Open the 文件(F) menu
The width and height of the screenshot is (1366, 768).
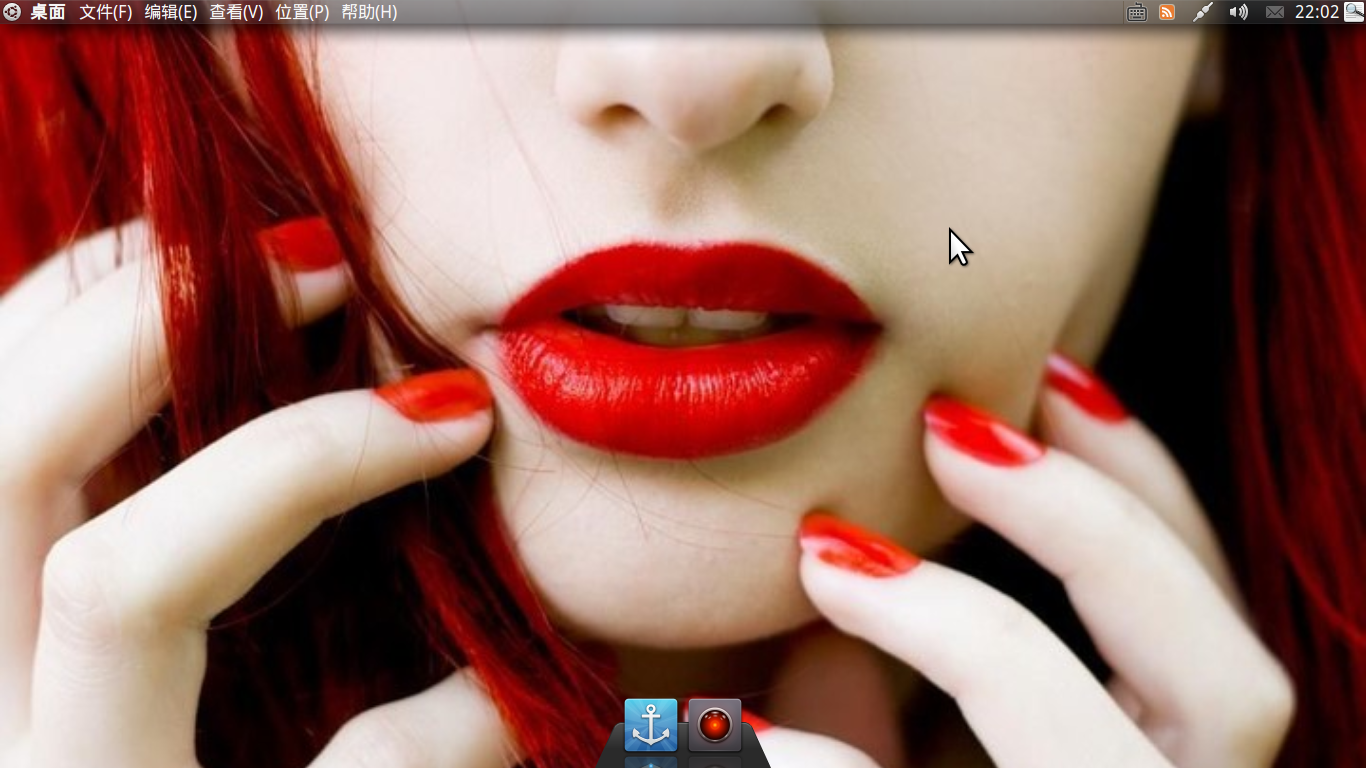106,12
